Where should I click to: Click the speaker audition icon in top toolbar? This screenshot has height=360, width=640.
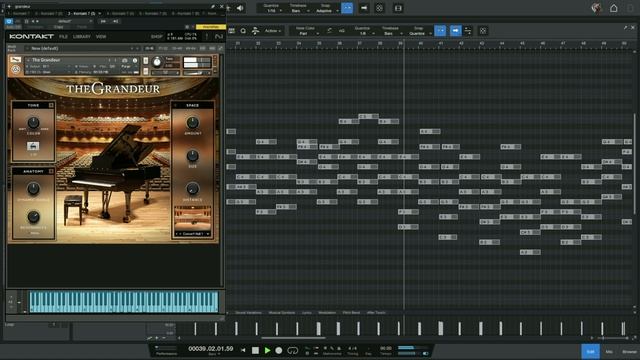click(x=240, y=8)
